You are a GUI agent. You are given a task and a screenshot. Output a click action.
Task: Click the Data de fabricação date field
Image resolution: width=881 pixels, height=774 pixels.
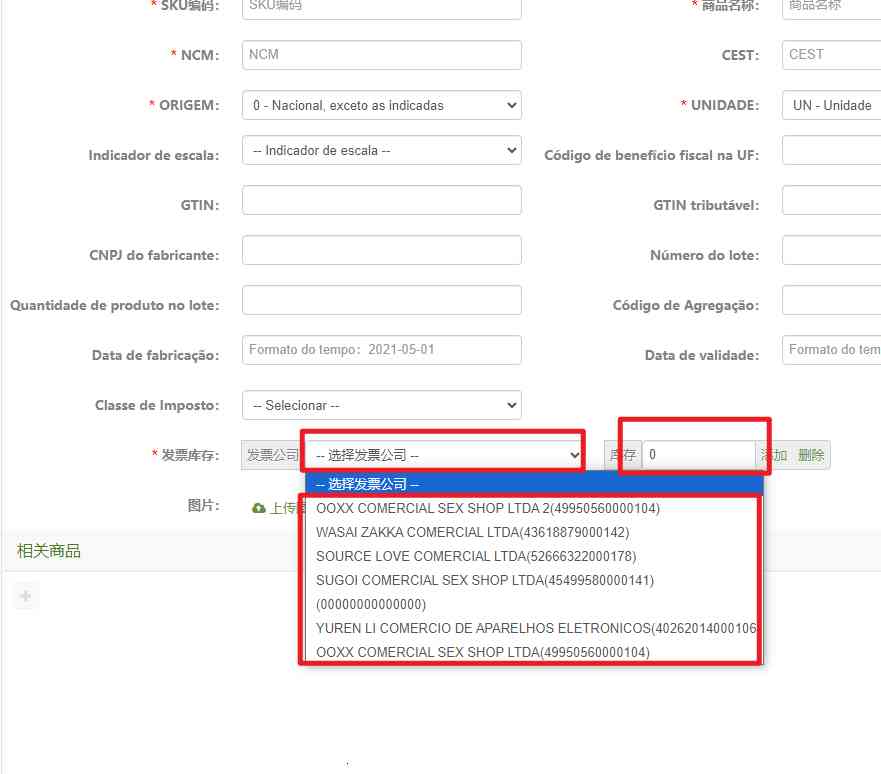tap(381, 350)
